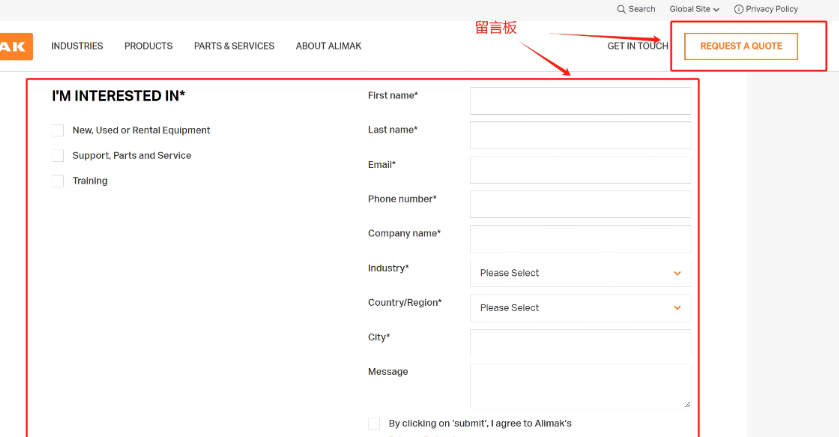Viewport: 839px width, 437px height.
Task: Open the Products menu
Action: (x=148, y=46)
